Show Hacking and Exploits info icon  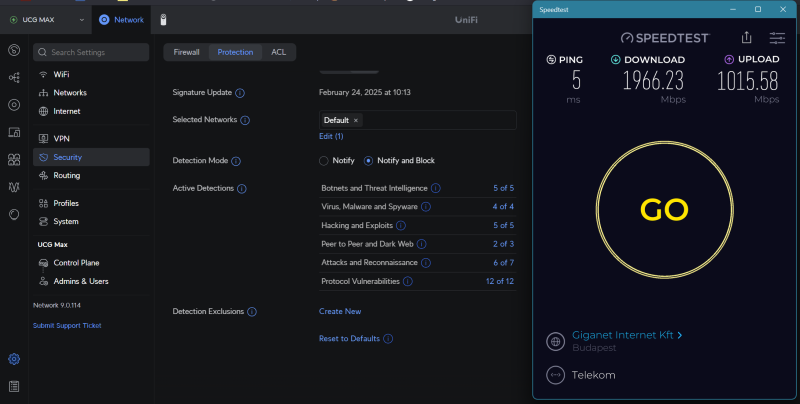click(x=401, y=225)
